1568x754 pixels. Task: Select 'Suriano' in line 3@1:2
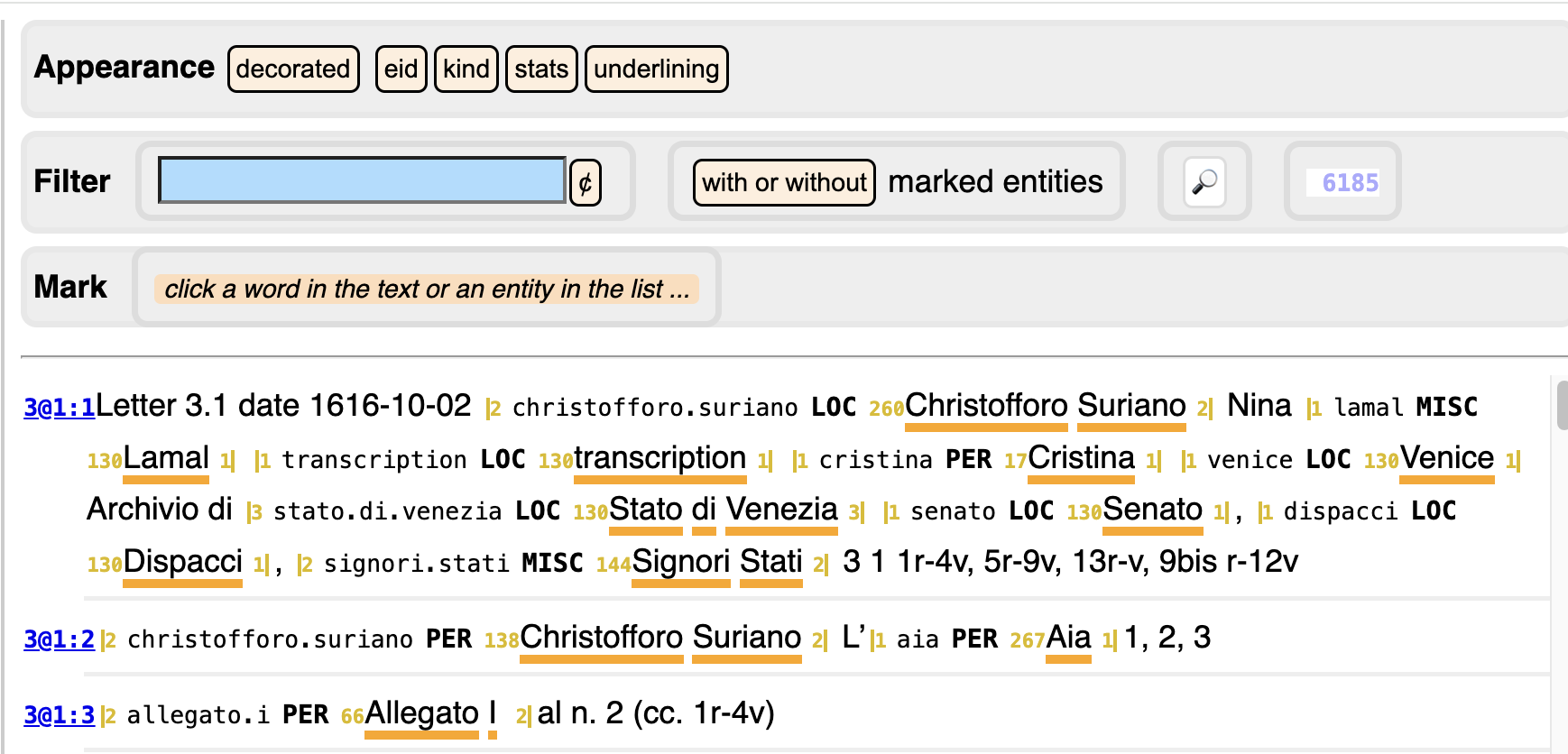point(747,638)
